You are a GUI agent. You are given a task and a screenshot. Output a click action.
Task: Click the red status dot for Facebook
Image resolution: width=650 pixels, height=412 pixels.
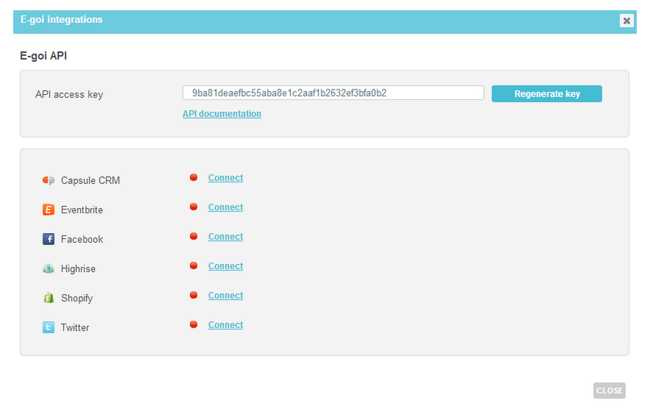coord(194,236)
